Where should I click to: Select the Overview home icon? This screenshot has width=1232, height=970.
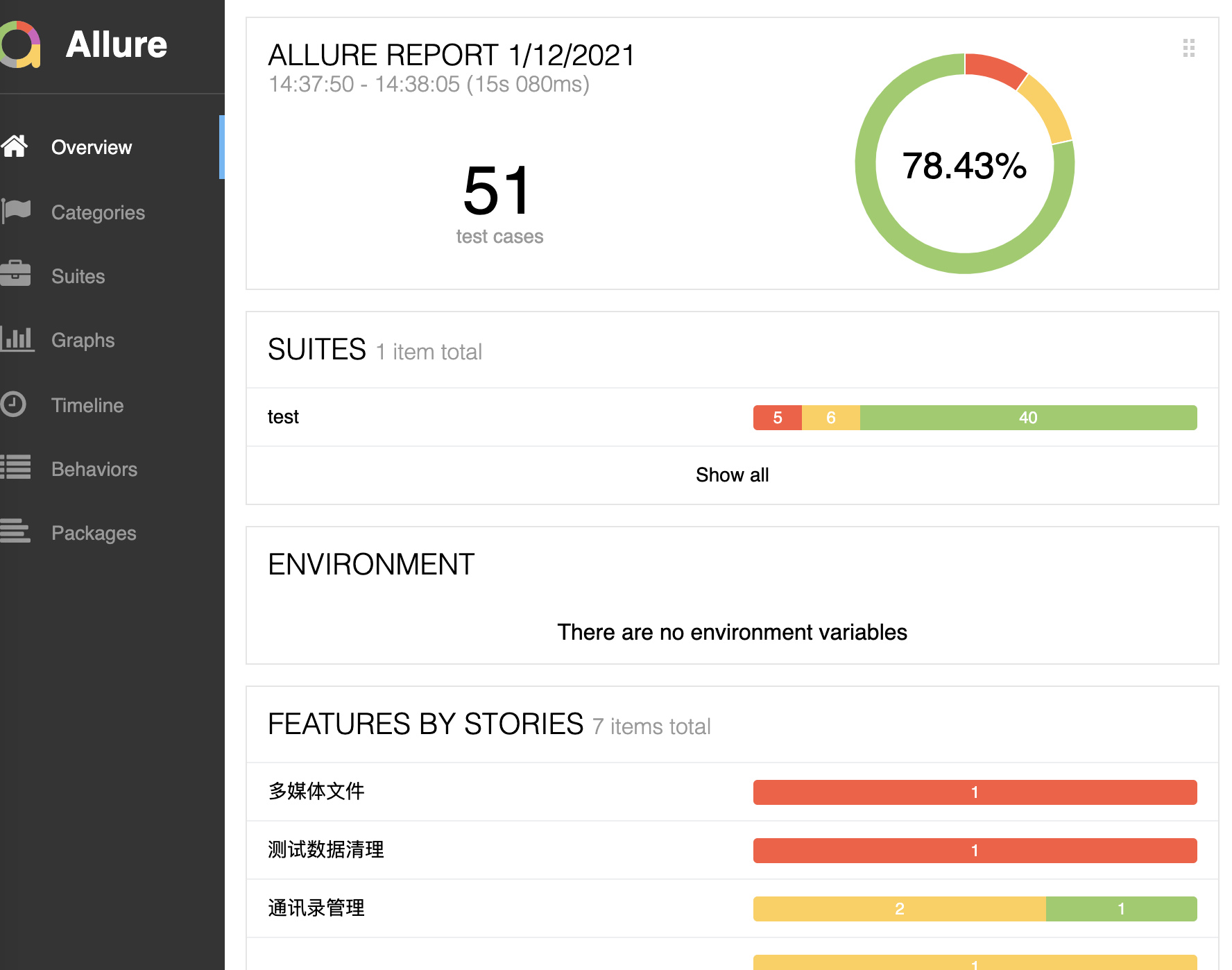16,146
